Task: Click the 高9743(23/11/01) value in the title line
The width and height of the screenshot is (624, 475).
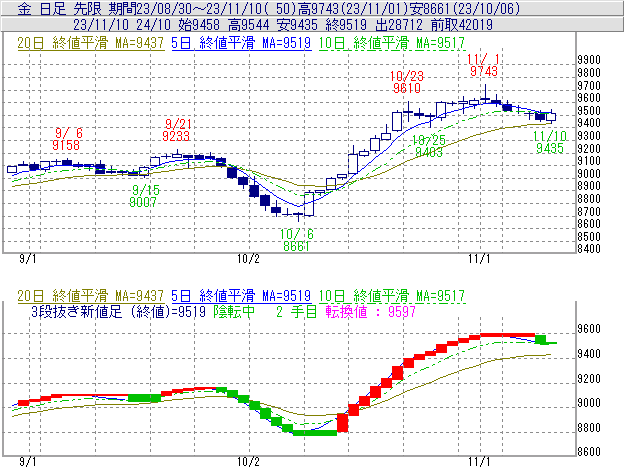Action: 354,8
